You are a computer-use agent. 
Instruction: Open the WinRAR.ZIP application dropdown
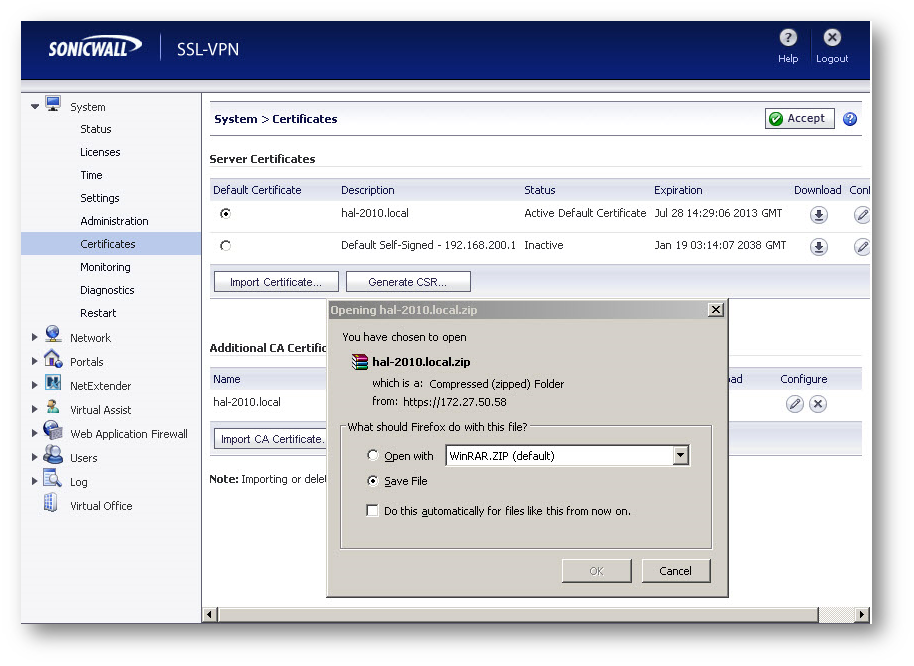coord(681,455)
